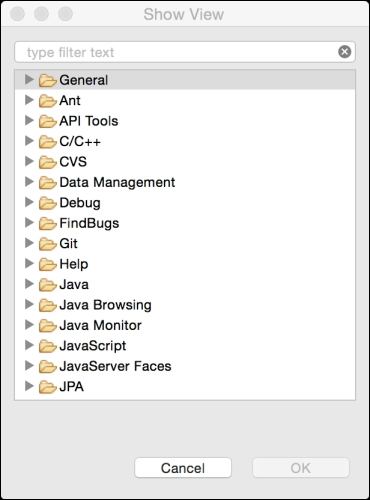Expand the API Tools category arrow
Screen dimensions: 370x500
tap(29, 120)
